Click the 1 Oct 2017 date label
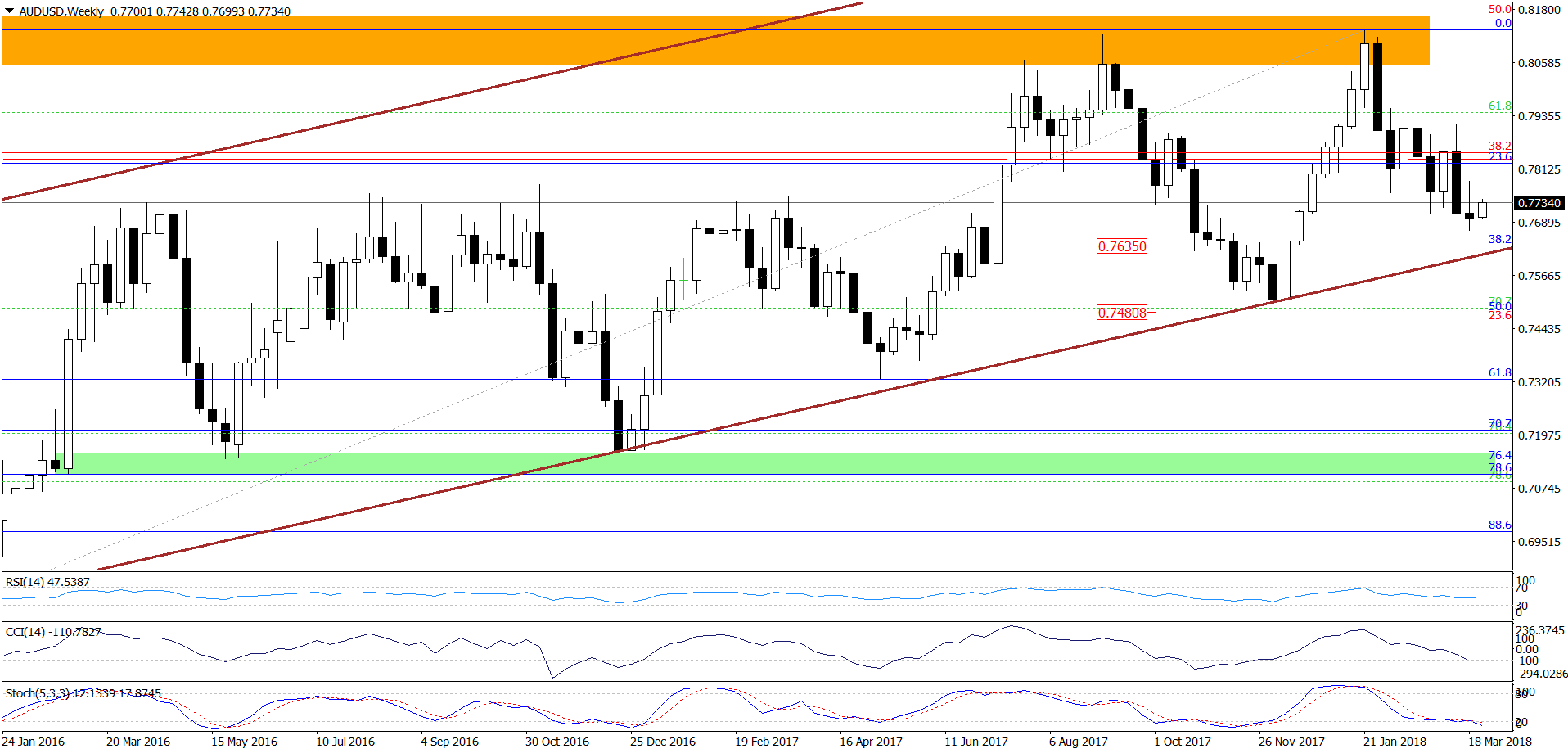This screenshot has width=1568, height=753. pos(1183,742)
